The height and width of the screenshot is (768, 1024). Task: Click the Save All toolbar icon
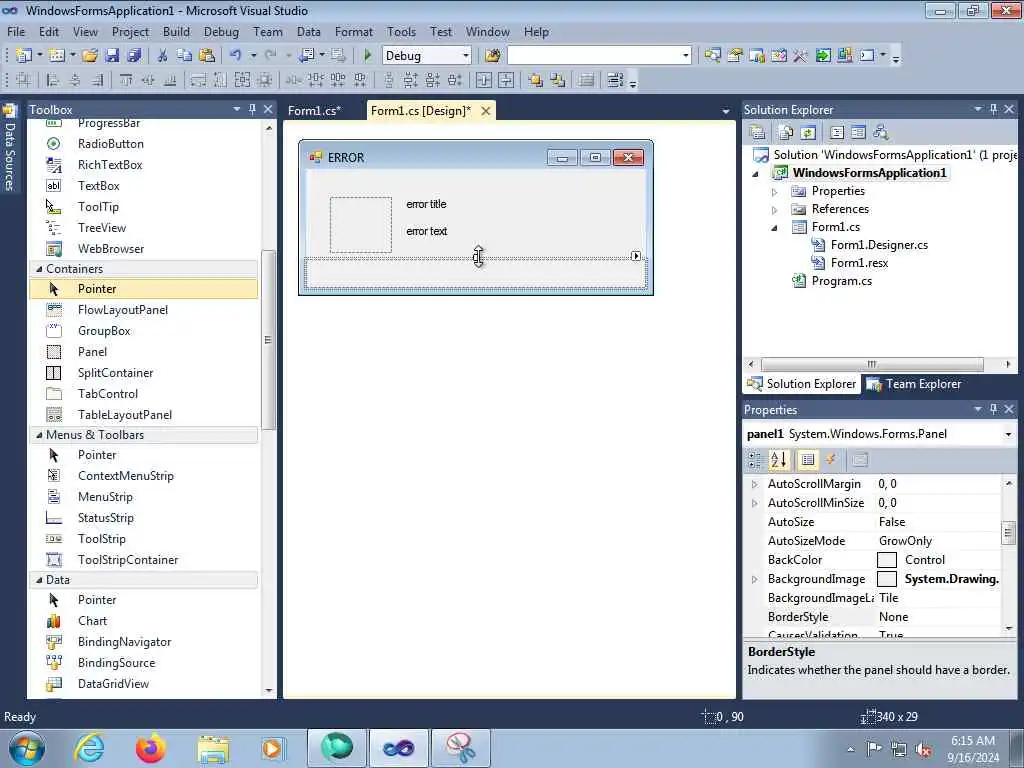pyautogui.click(x=134, y=56)
